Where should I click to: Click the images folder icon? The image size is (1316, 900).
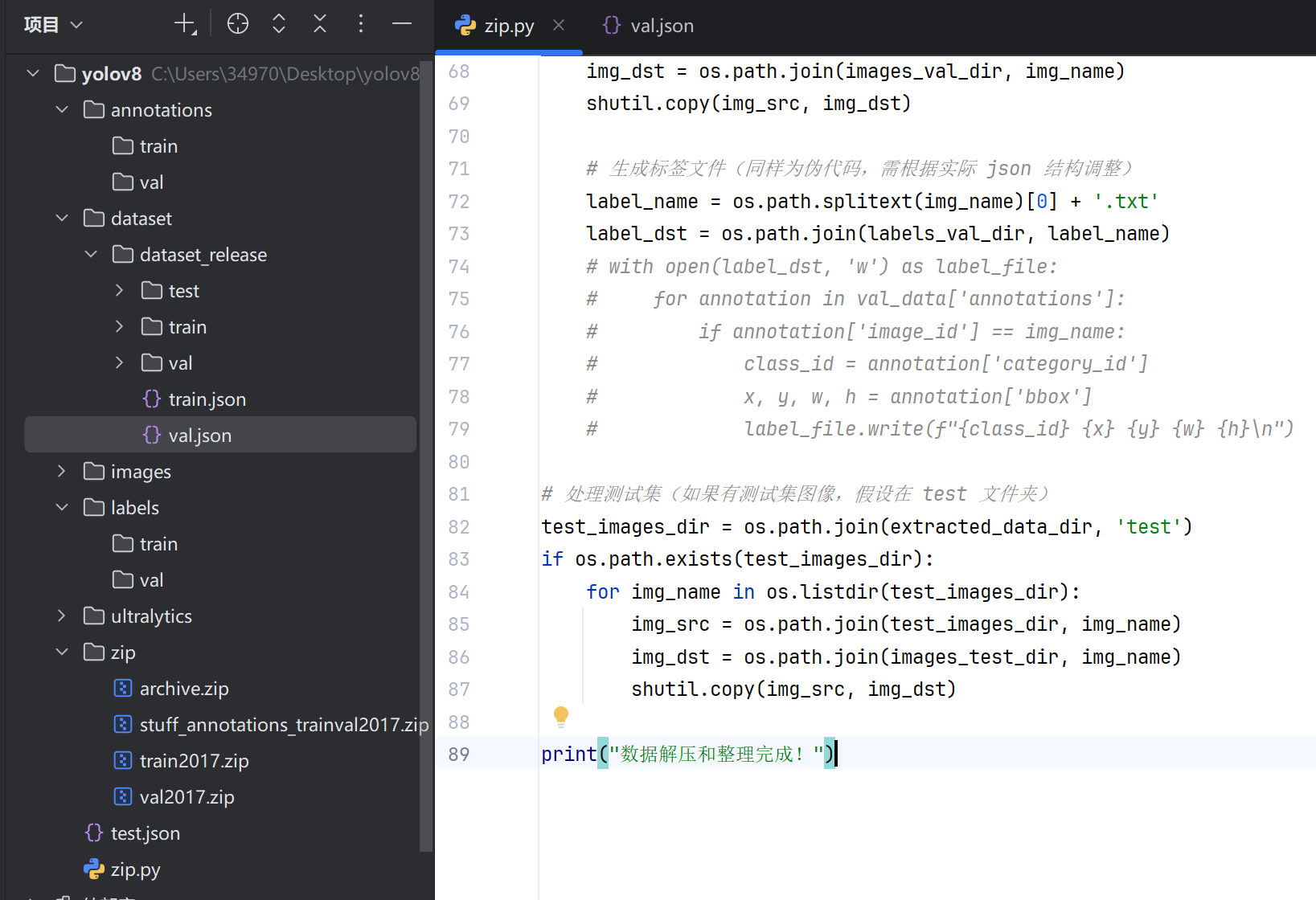click(x=94, y=471)
